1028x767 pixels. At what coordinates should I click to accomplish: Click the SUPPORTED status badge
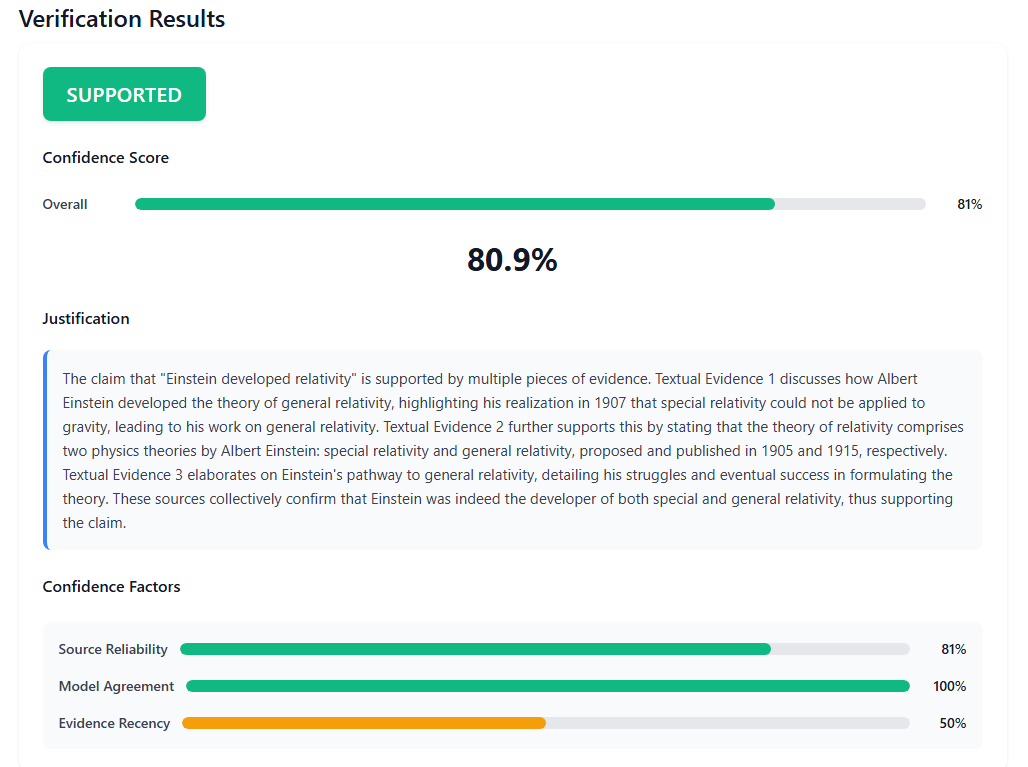click(124, 93)
